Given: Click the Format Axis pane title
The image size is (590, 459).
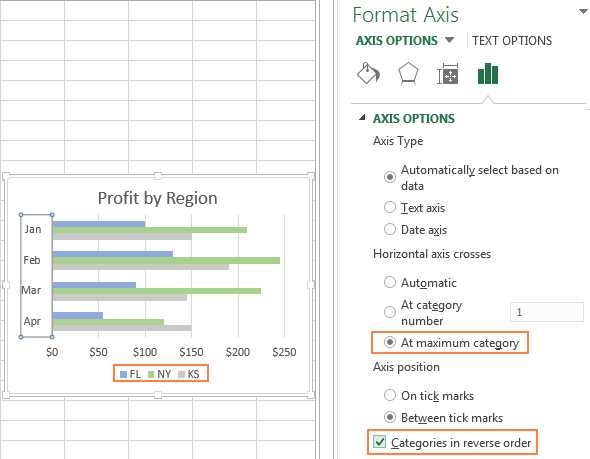Looking at the screenshot, I should [x=406, y=15].
